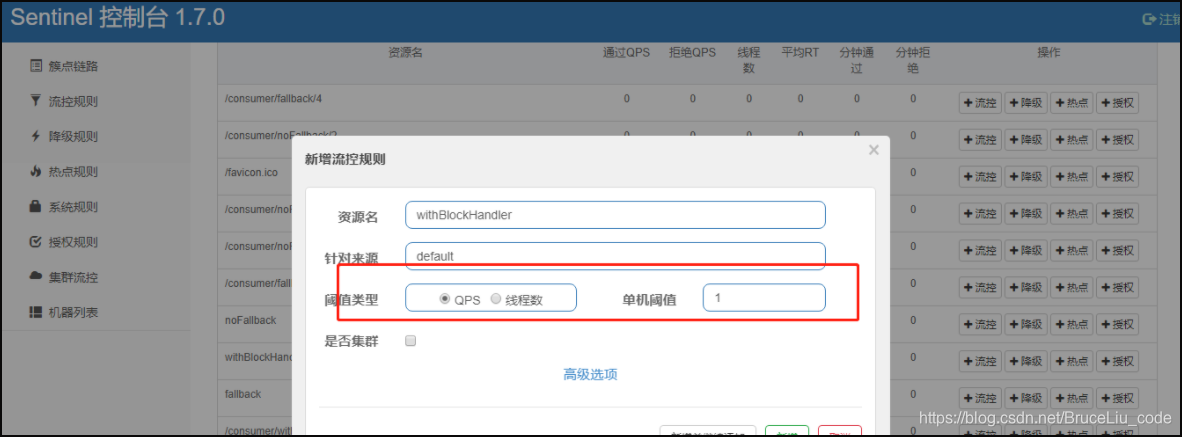
Task: Click +流控 in the /favicon.ico row
Action: 981,177
